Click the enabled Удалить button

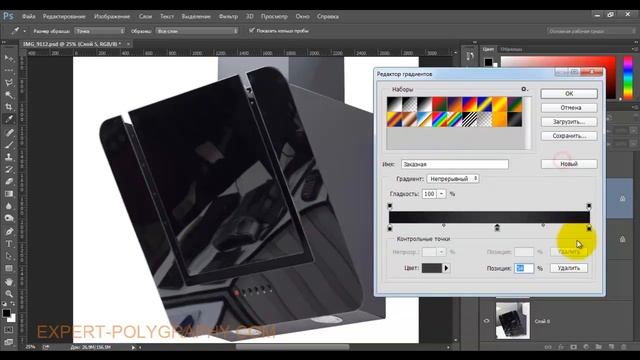click(569, 268)
